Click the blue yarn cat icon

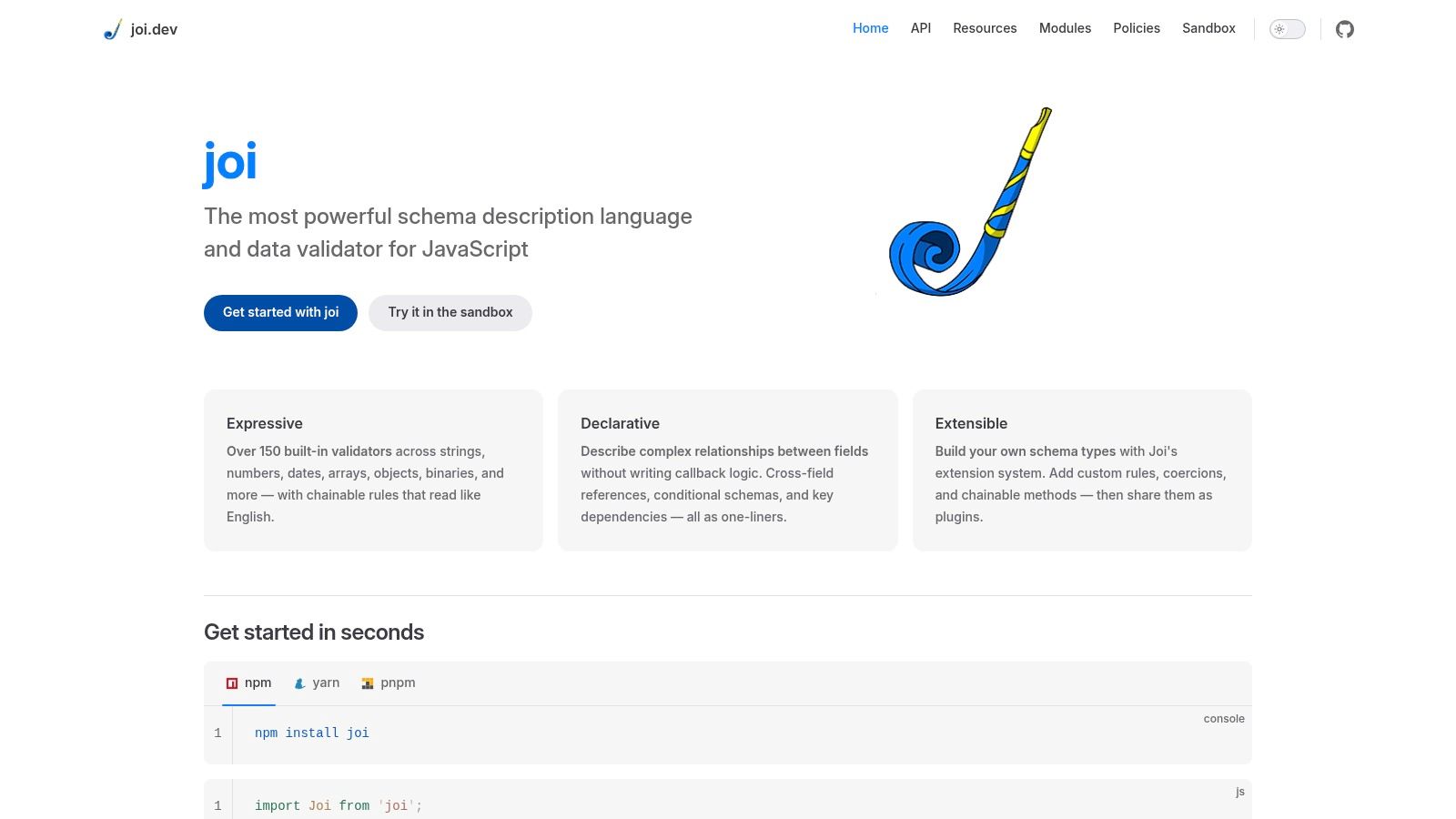click(299, 682)
